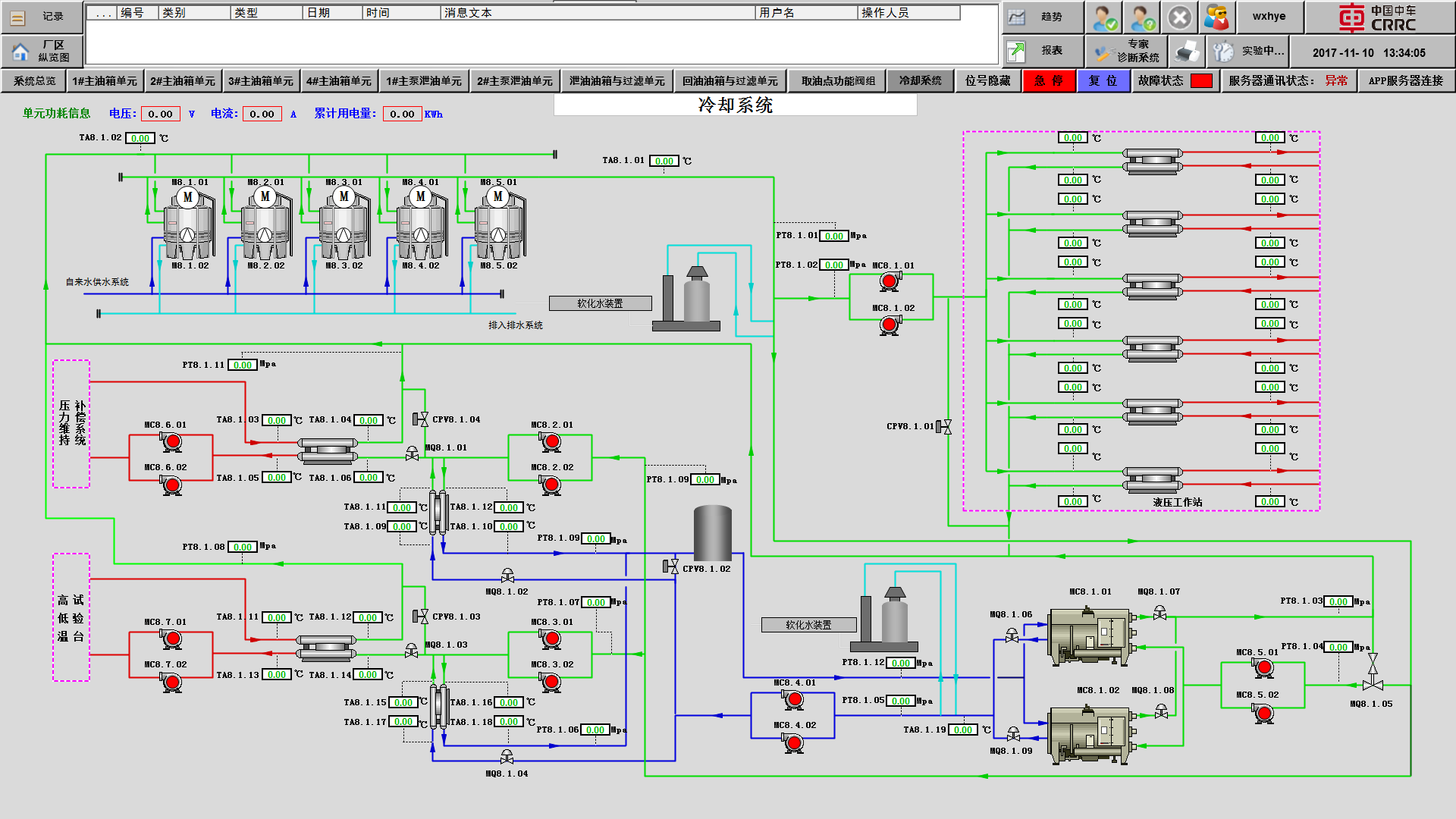This screenshot has height=819, width=1456.
Task: Click the plate heat exchanger near TA8.1.12
Action: [x=438, y=513]
